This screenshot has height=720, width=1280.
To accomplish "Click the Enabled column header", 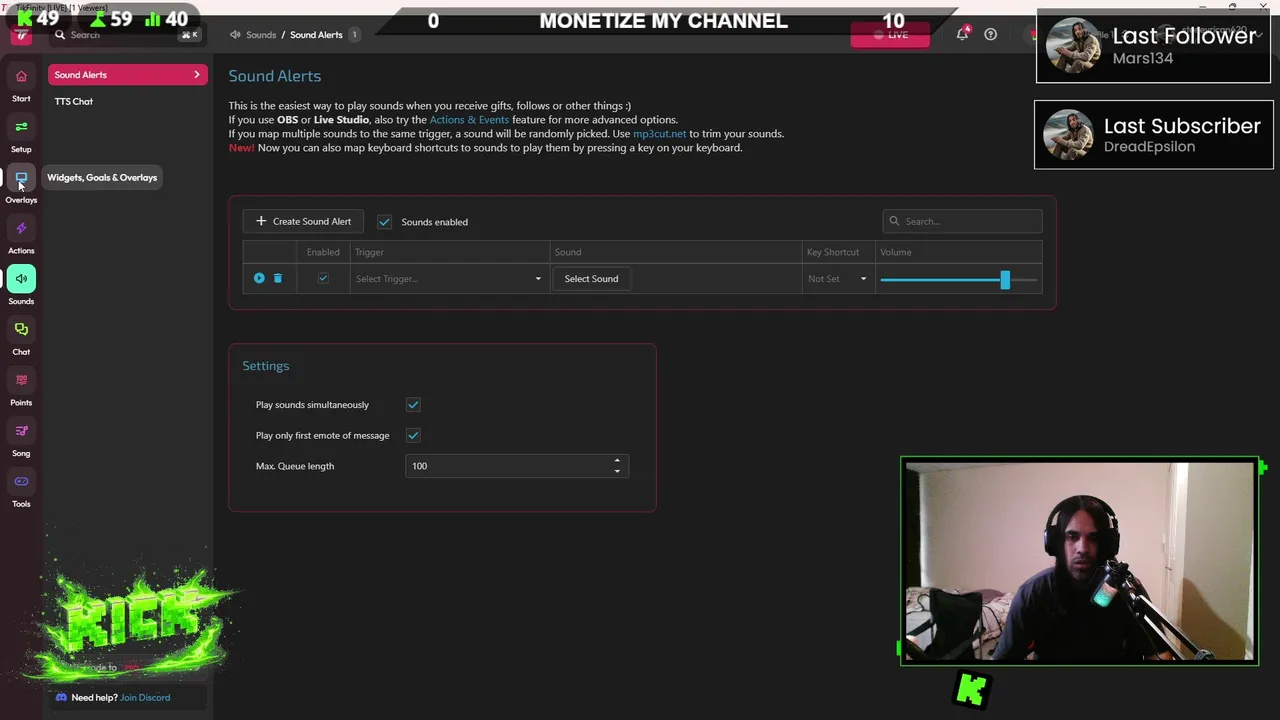I will click(323, 252).
